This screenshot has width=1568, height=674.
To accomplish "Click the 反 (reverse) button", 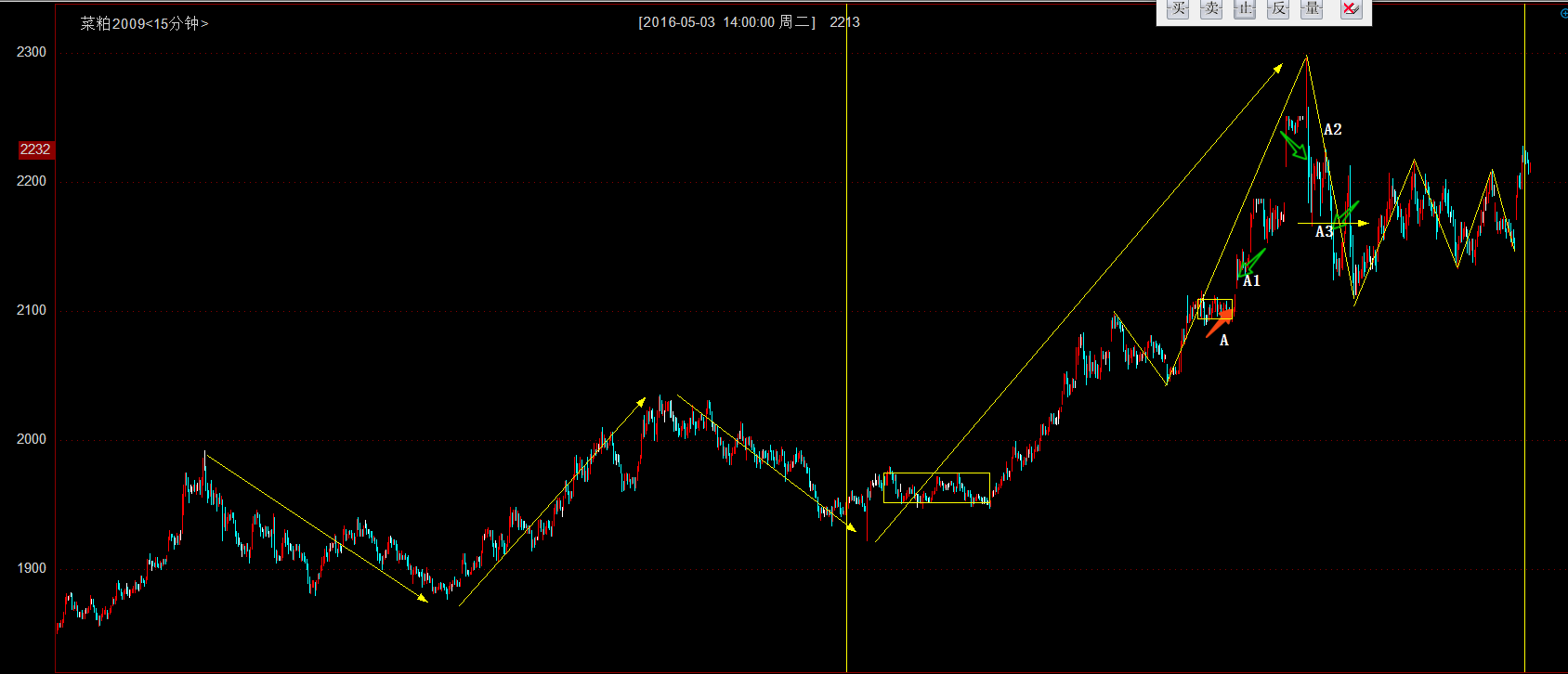I will (1278, 9).
